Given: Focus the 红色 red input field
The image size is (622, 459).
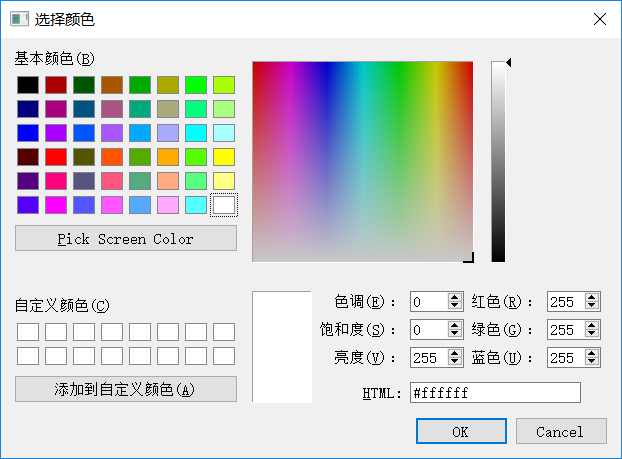Looking at the screenshot, I should click(x=566, y=302).
